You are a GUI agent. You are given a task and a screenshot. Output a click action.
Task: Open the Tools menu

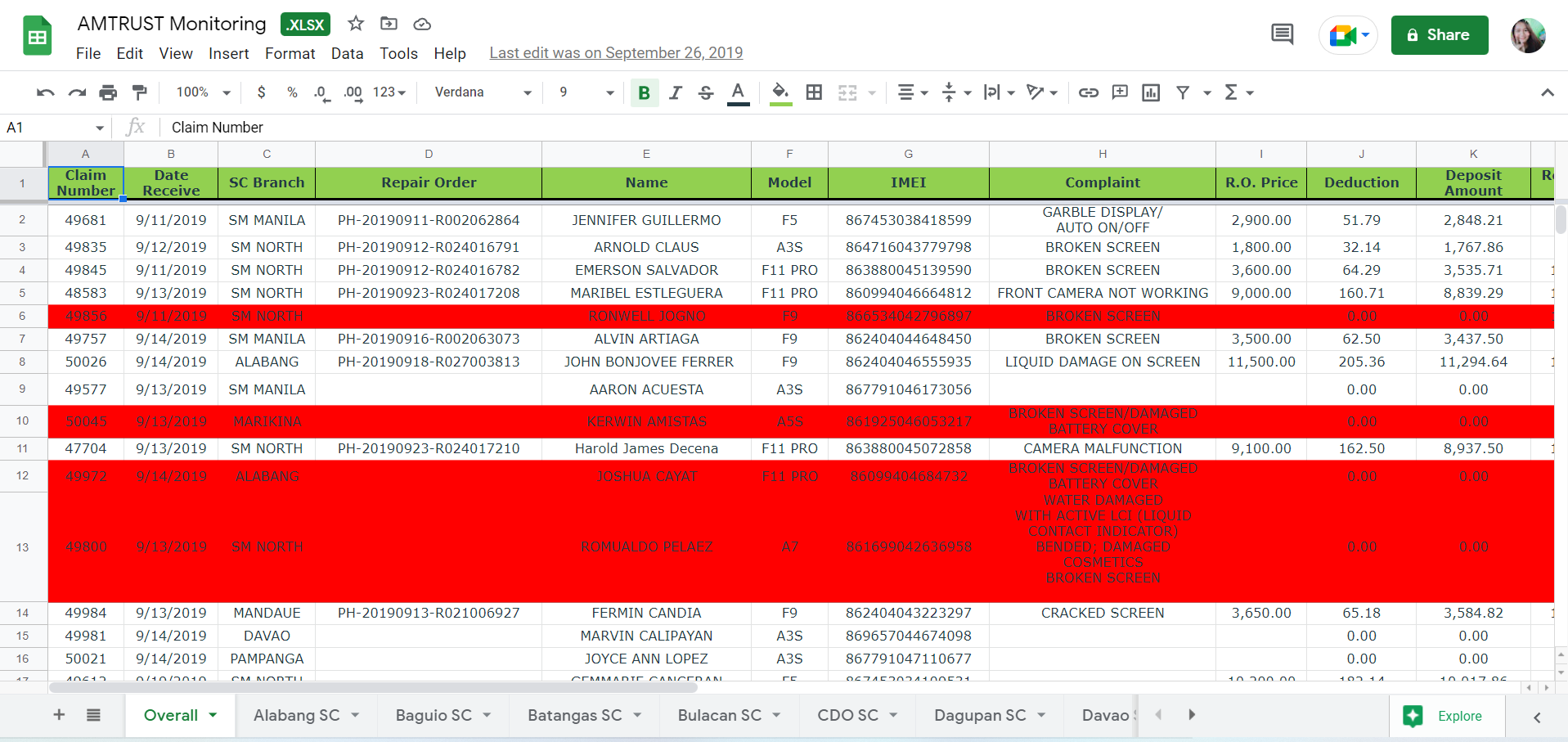coord(399,53)
